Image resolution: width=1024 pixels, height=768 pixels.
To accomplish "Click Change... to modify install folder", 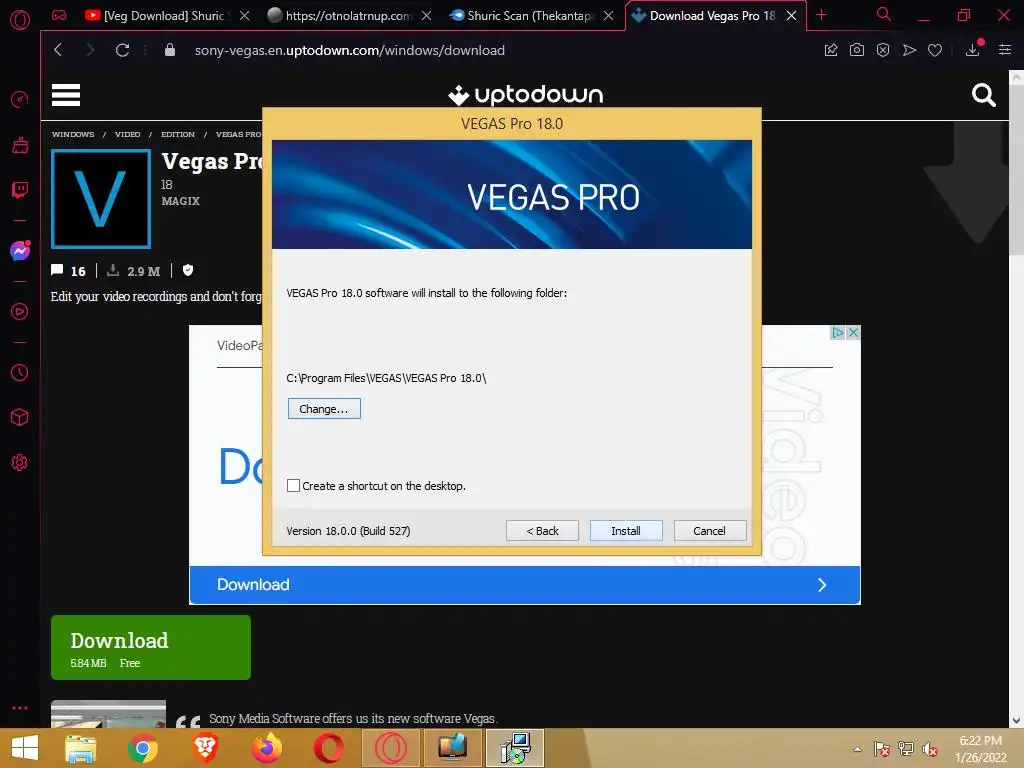I will 324,409.
